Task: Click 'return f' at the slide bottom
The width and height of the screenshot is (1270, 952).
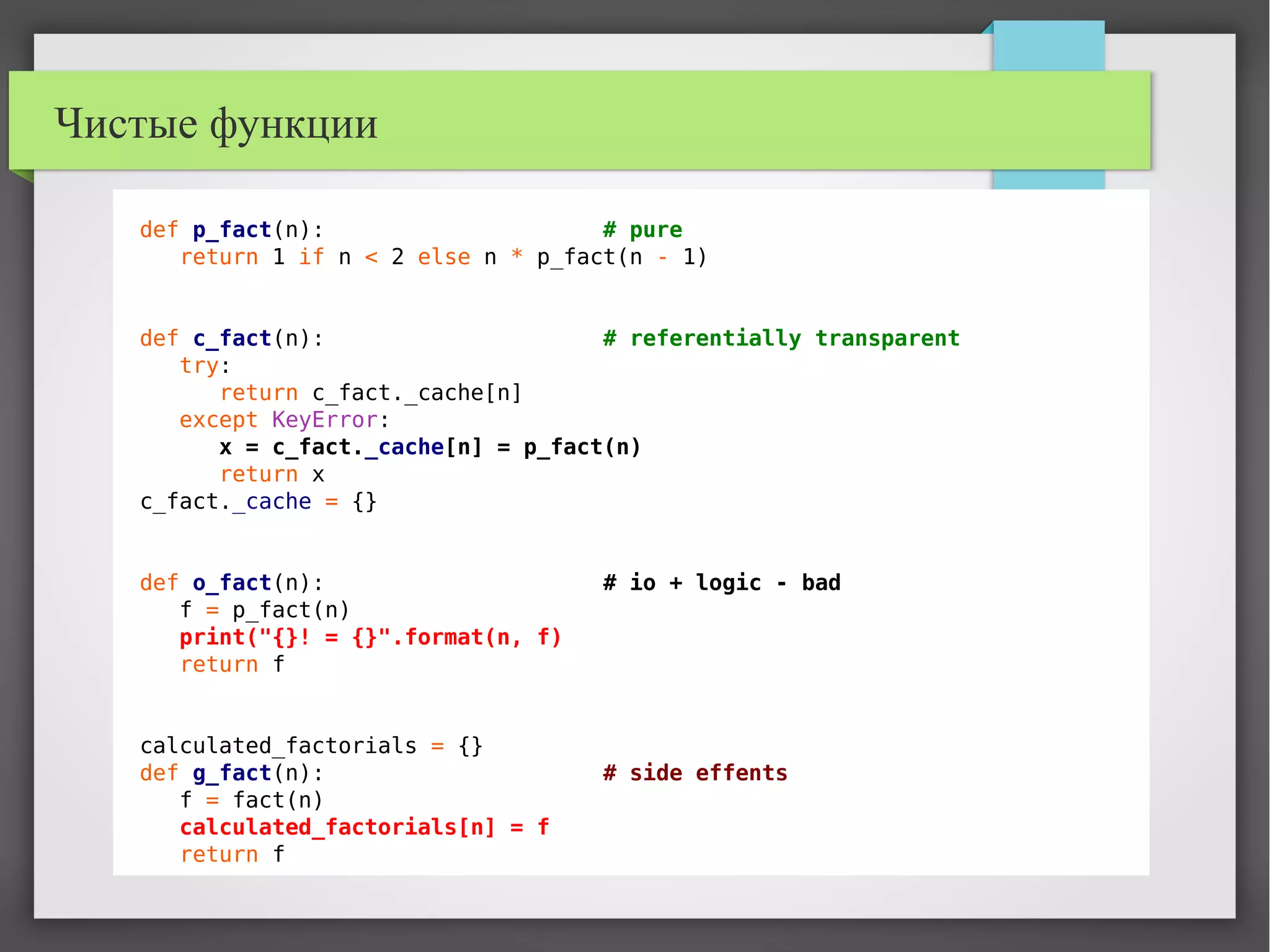Action: click(232, 855)
